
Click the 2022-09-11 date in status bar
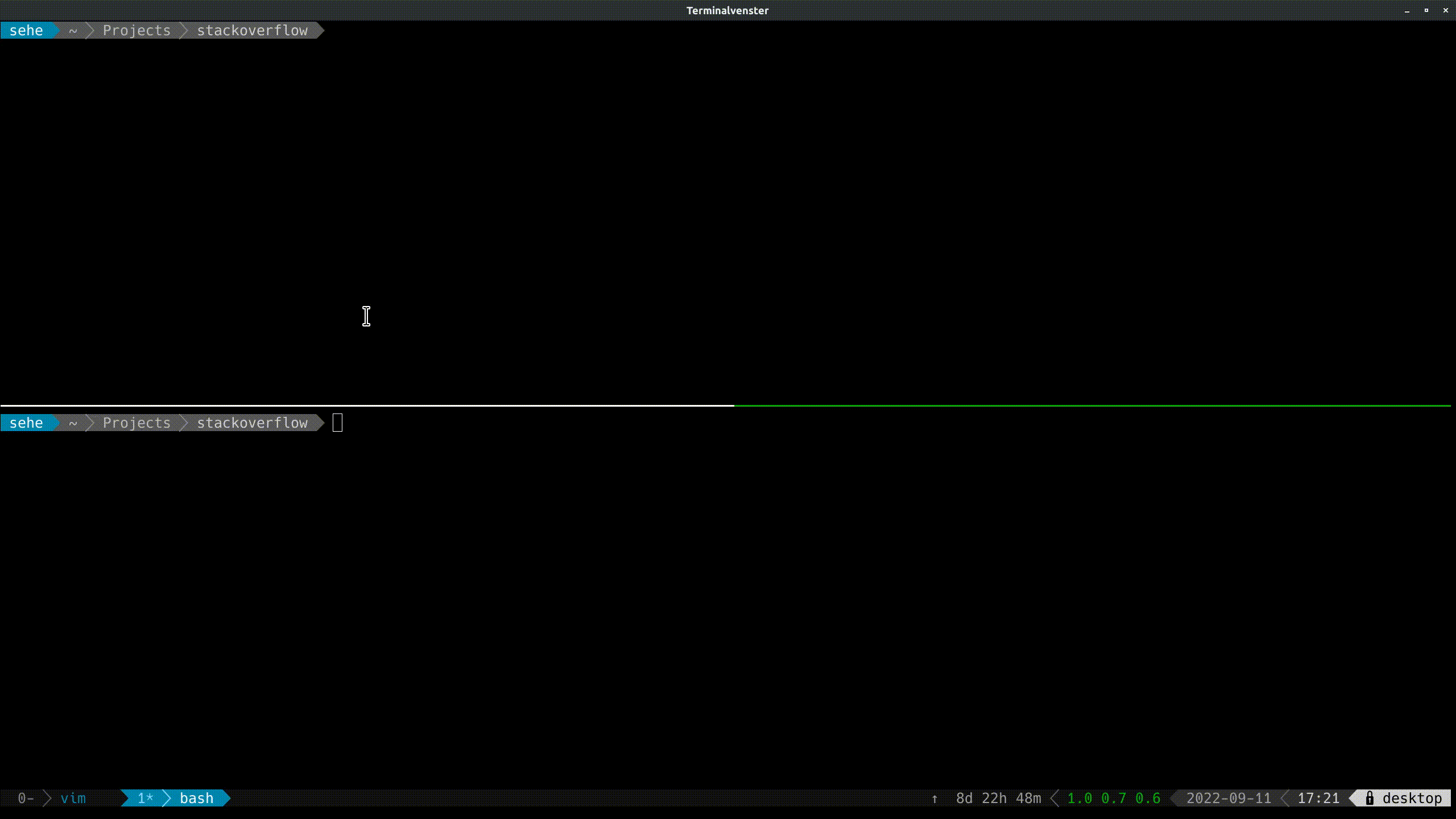pos(1228,798)
